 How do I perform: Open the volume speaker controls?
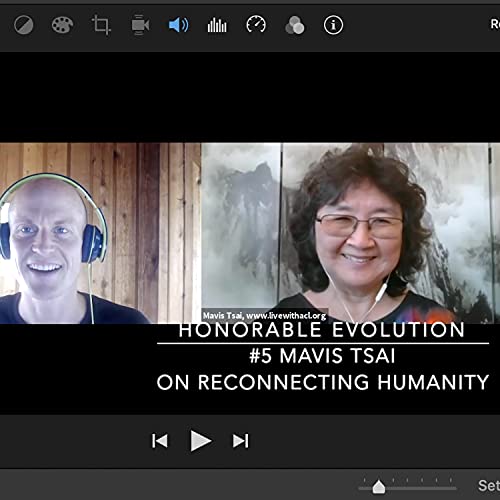(x=178, y=25)
